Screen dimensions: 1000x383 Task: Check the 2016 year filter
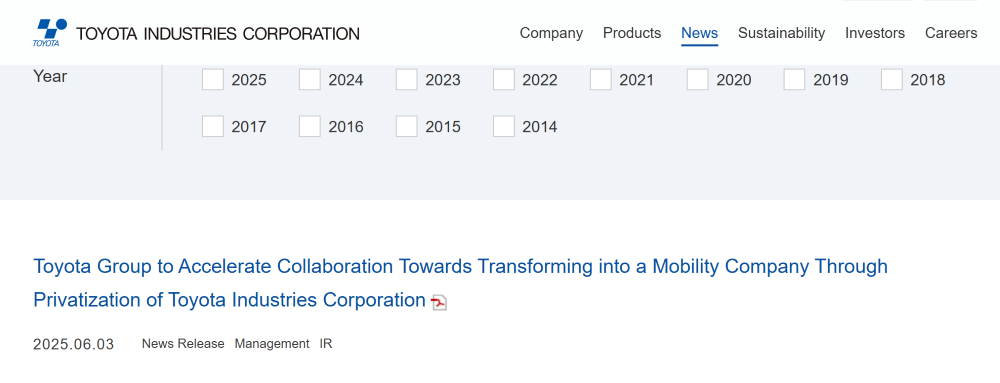coord(310,126)
